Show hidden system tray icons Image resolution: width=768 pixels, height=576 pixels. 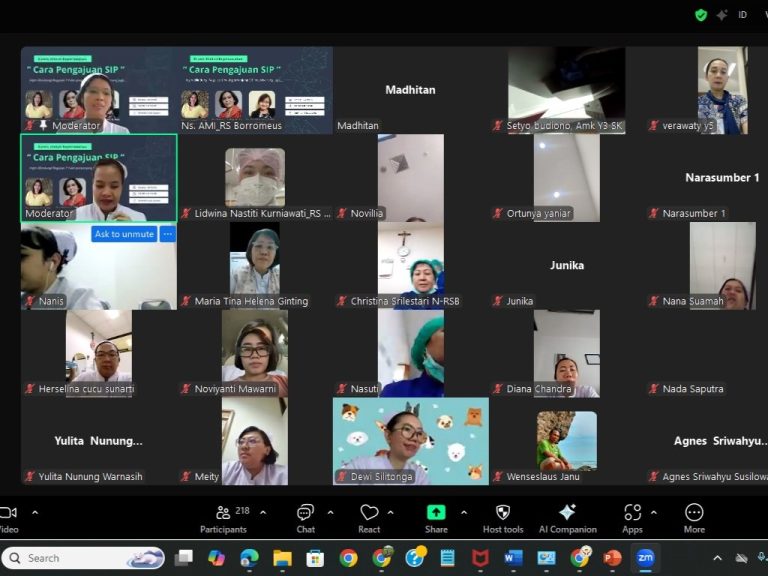pyautogui.click(x=717, y=558)
